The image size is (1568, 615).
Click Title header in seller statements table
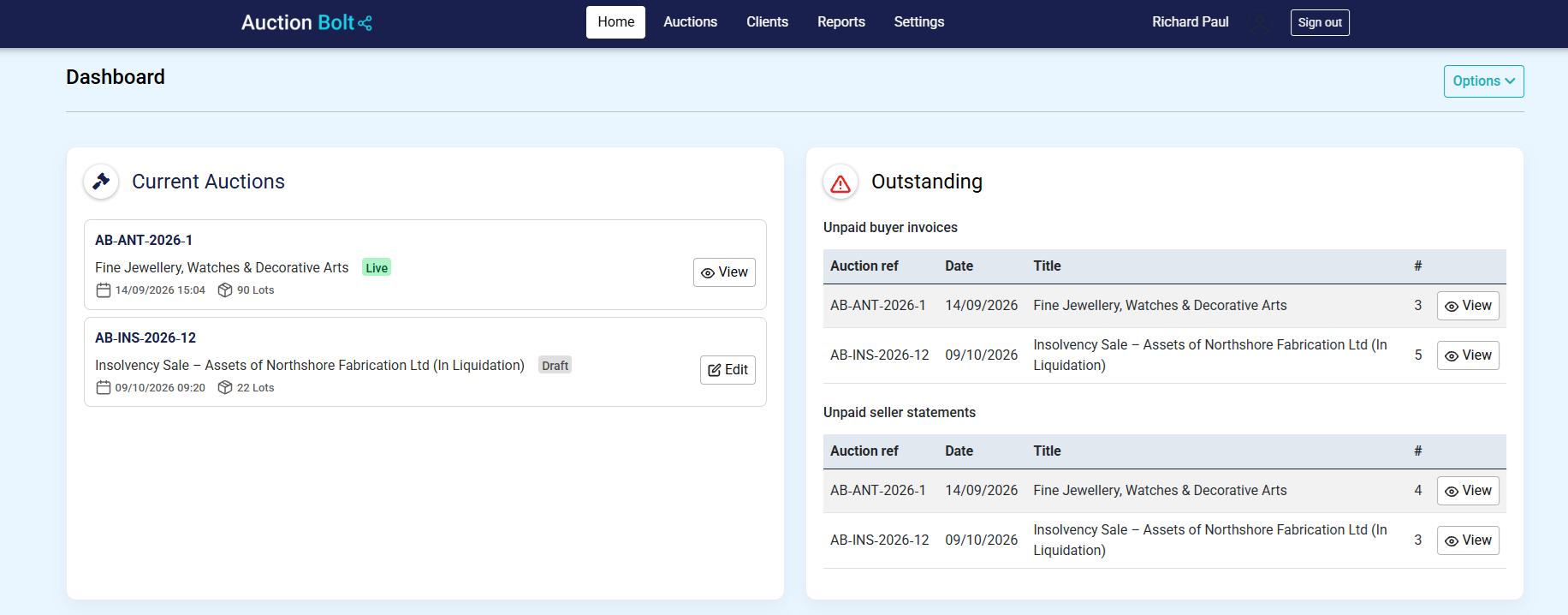pos(1047,451)
